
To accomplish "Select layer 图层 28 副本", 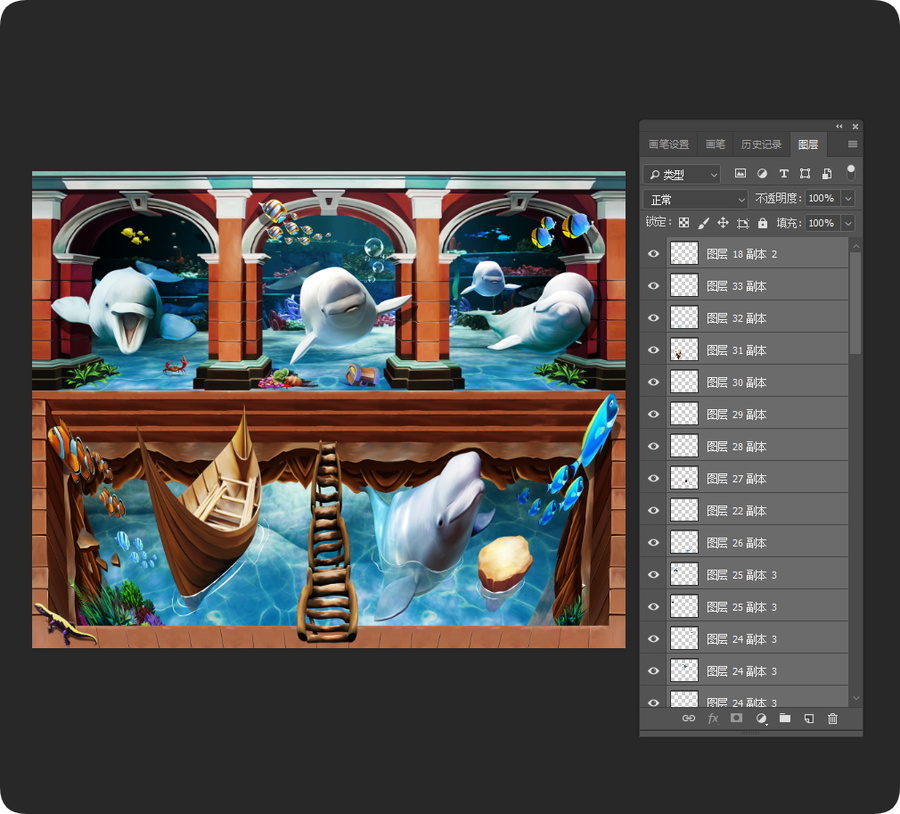I will pyautogui.click(x=757, y=447).
